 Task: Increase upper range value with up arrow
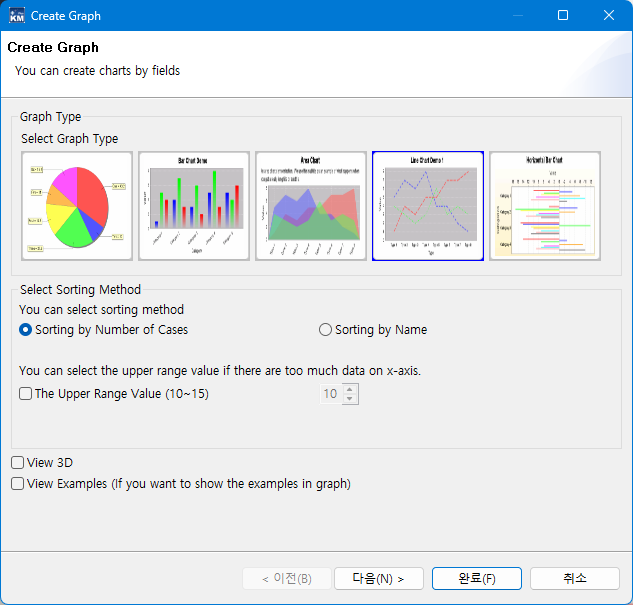coord(349,389)
